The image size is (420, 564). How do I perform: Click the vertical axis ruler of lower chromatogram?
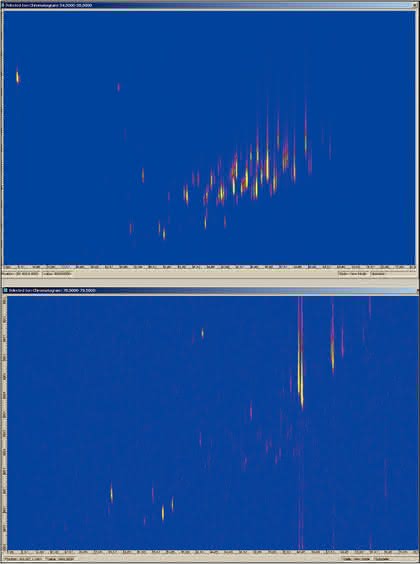tap(5, 423)
